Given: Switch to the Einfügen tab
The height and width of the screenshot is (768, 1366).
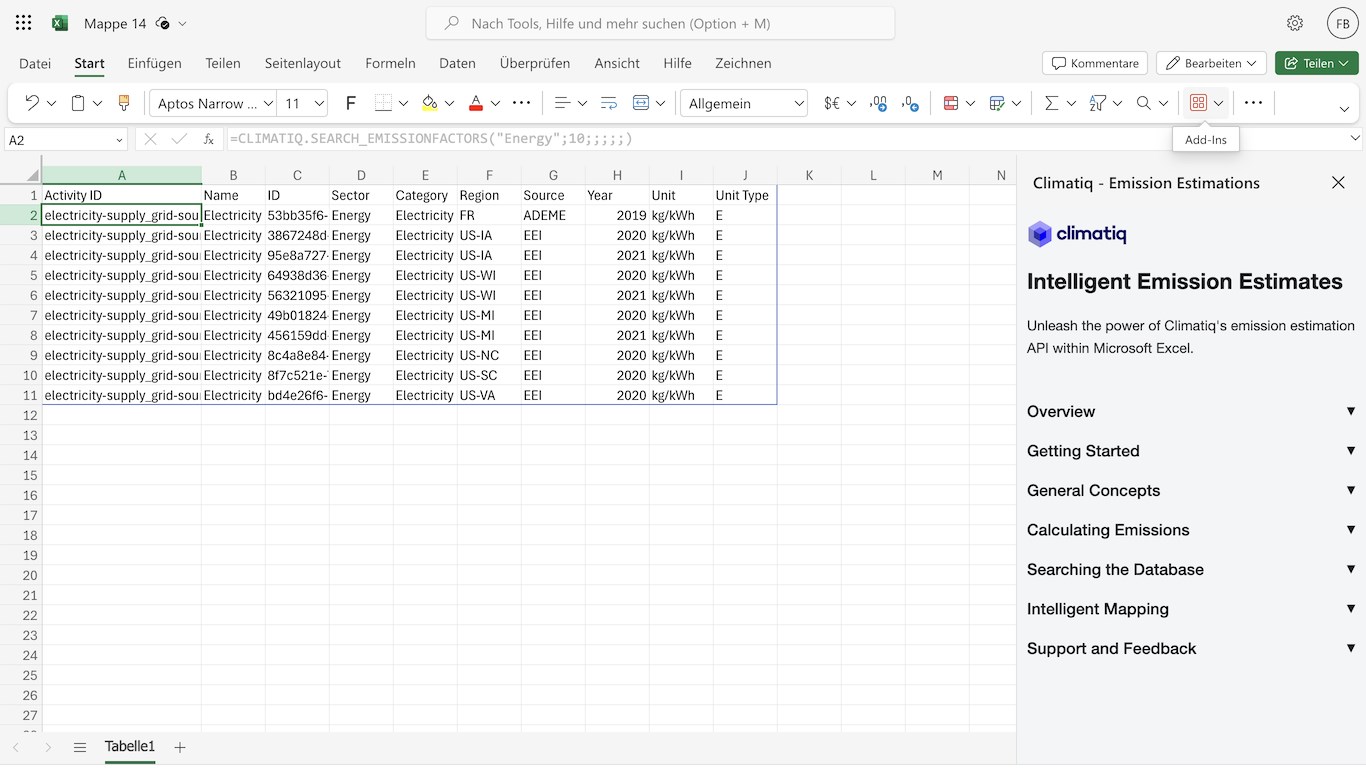Looking at the screenshot, I should pos(154,63).
